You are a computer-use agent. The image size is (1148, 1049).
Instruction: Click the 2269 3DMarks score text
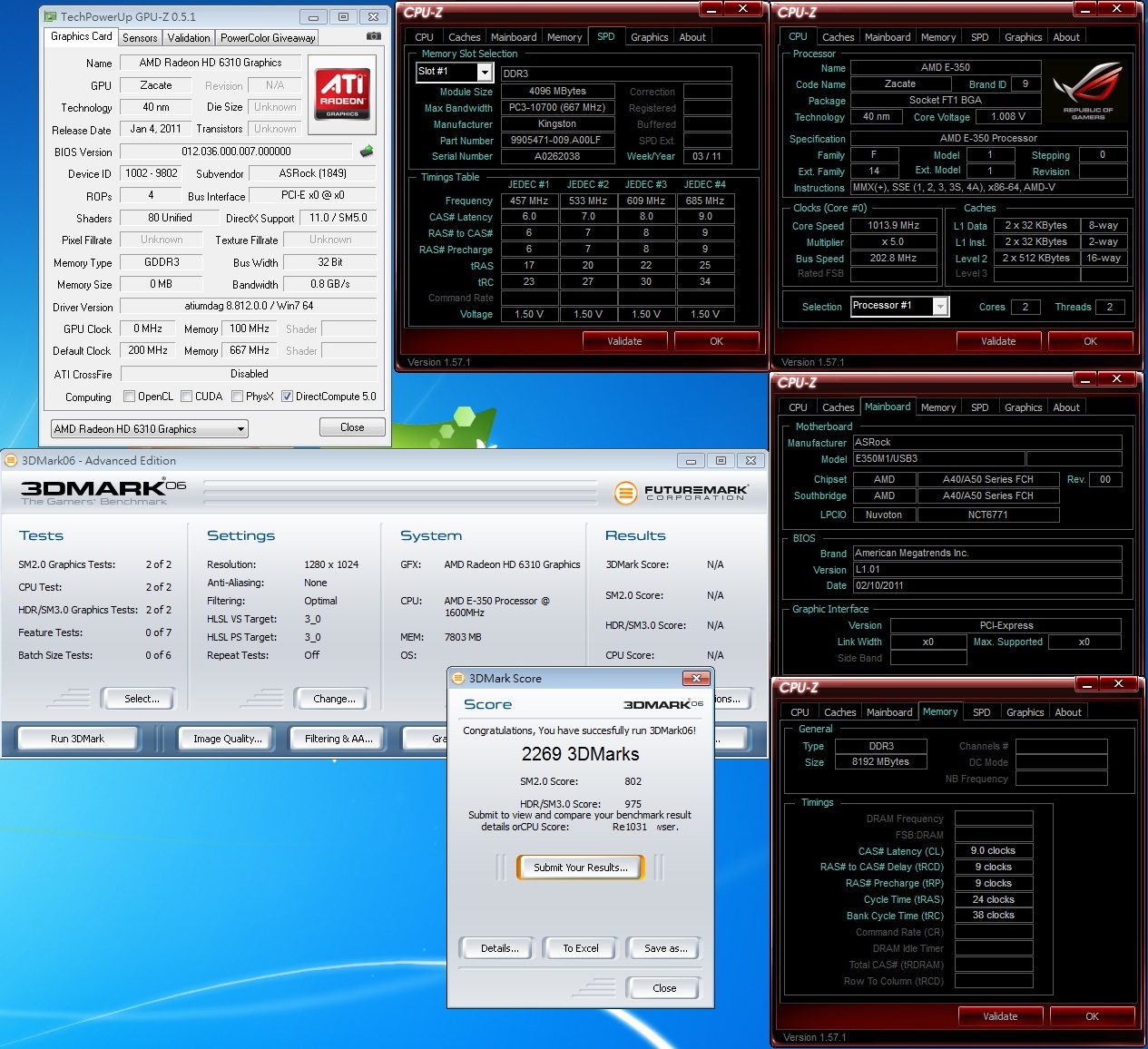tap(581, 754)
